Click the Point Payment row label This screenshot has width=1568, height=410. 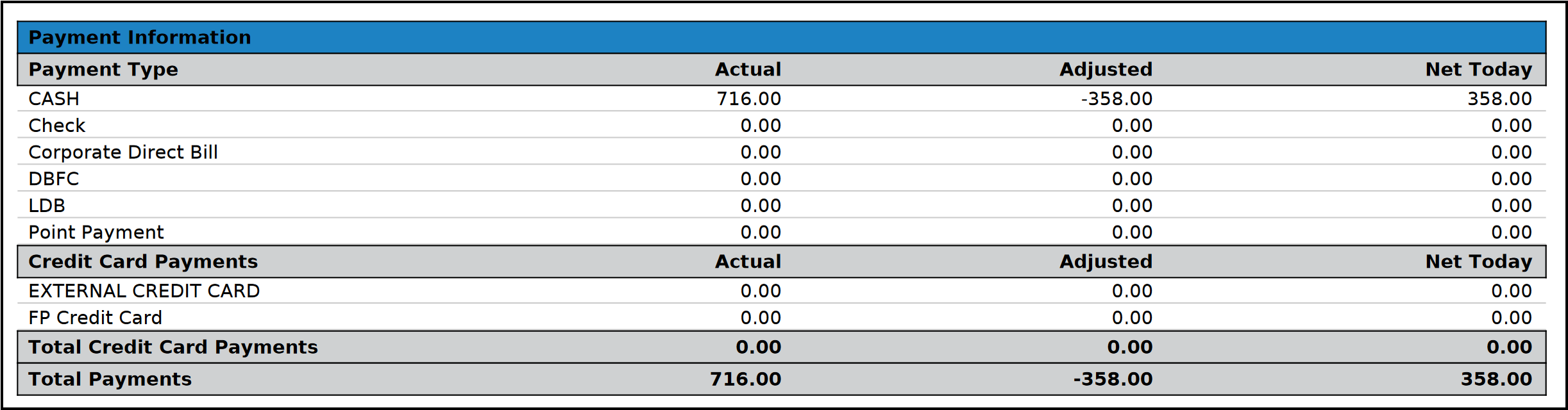[x=96, y=233]
